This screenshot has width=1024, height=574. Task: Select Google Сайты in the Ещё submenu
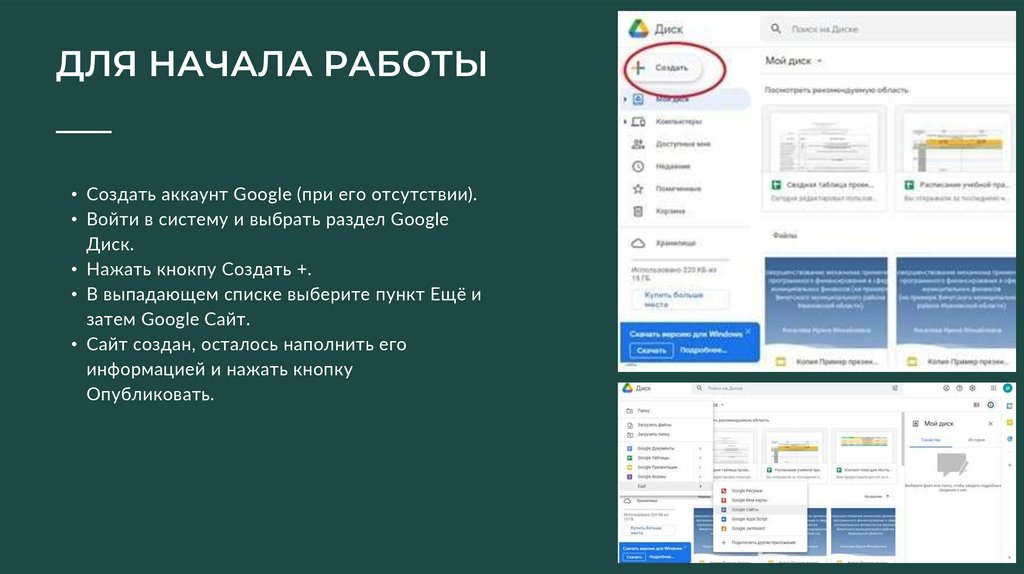click(760, 509)
